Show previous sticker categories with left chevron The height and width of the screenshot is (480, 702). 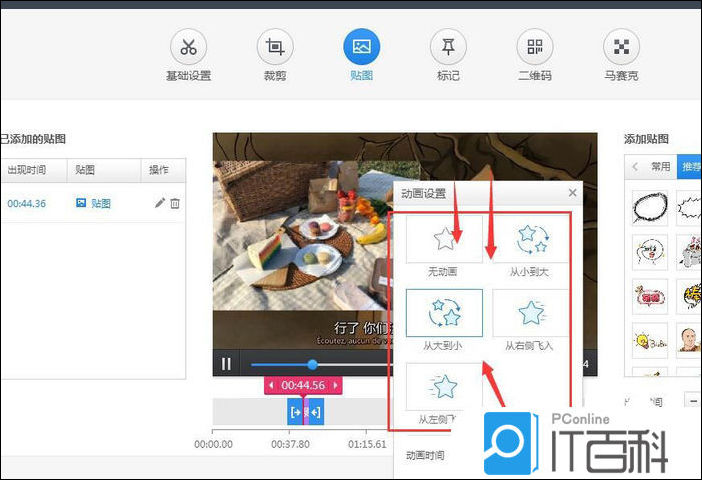(x=635, y=167)
